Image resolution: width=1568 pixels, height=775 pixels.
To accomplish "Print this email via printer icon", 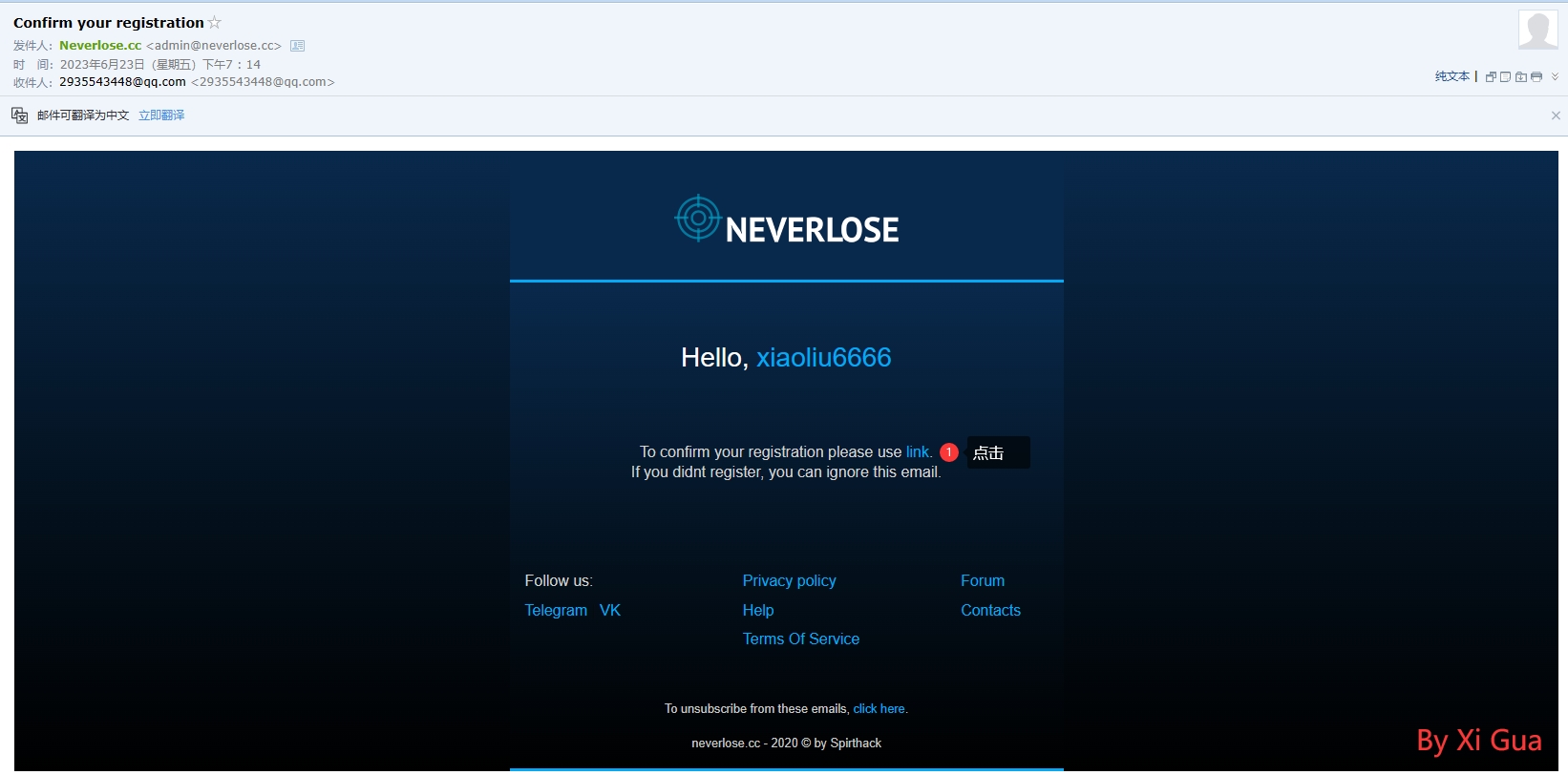I will (1536, 77).
